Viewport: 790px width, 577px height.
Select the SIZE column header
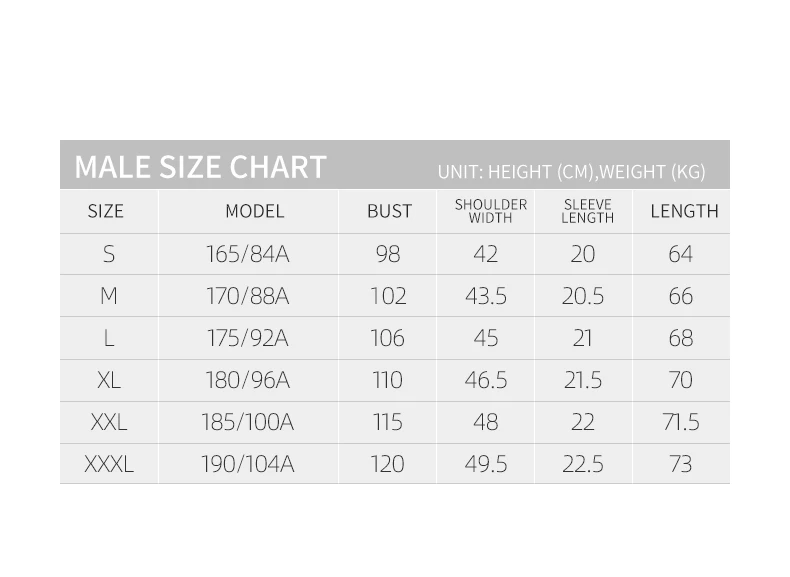point(106,211)
